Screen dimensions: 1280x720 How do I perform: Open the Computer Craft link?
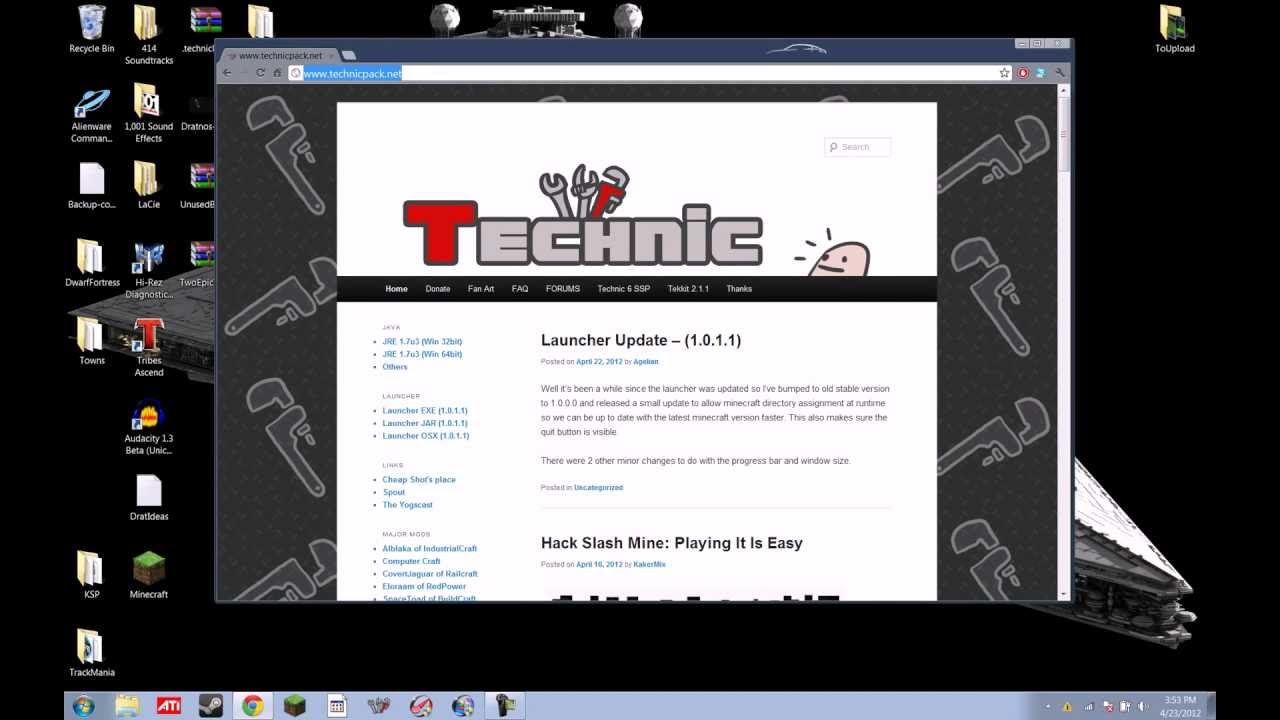(411, 561)
